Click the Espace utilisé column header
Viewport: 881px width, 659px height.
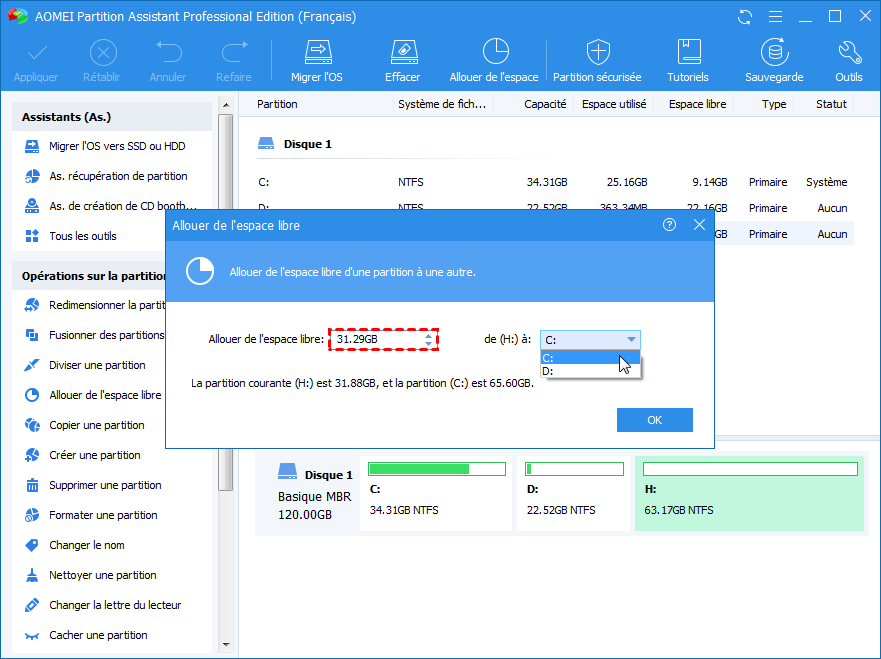coord(614,104)
